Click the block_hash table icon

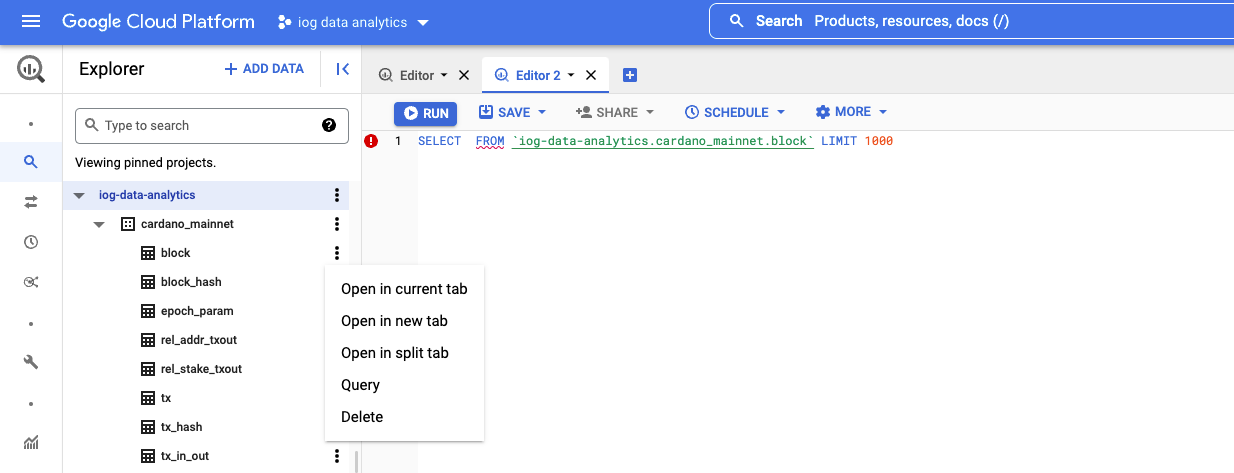click(148, 282)
